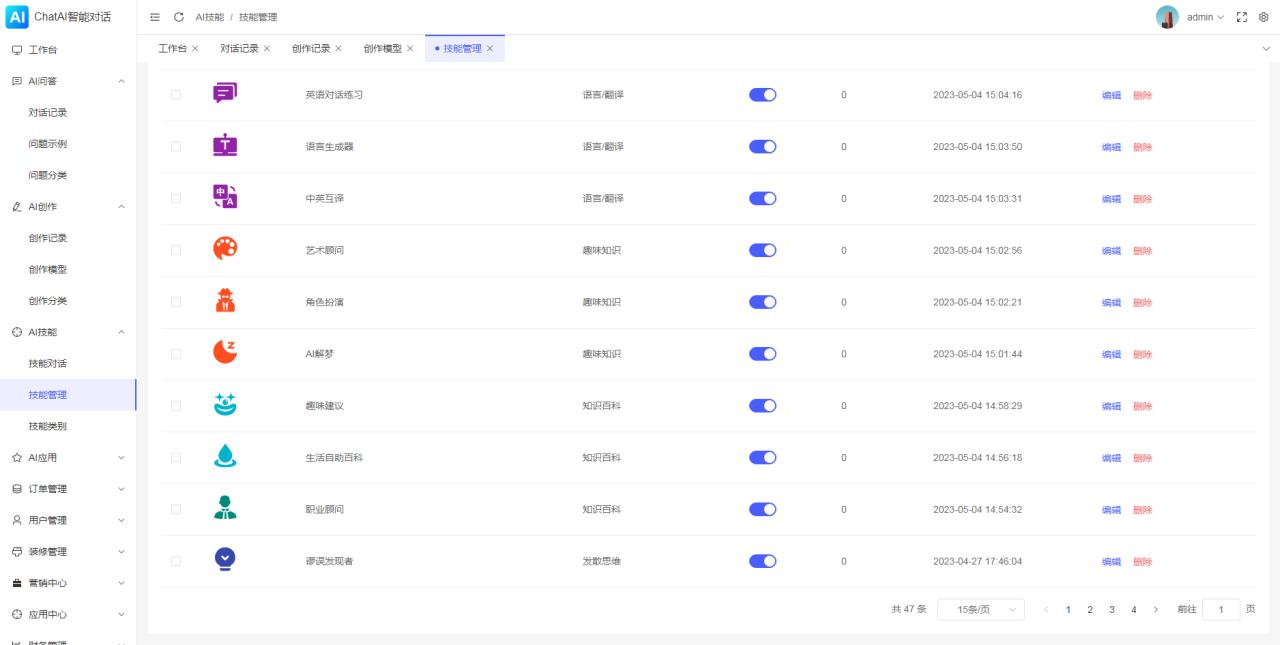Open the 15条/页 page size dropdown
Image resolution: width=1280 pixels, height=645 pixels.
pyautogui.click(x=981, y=610)
